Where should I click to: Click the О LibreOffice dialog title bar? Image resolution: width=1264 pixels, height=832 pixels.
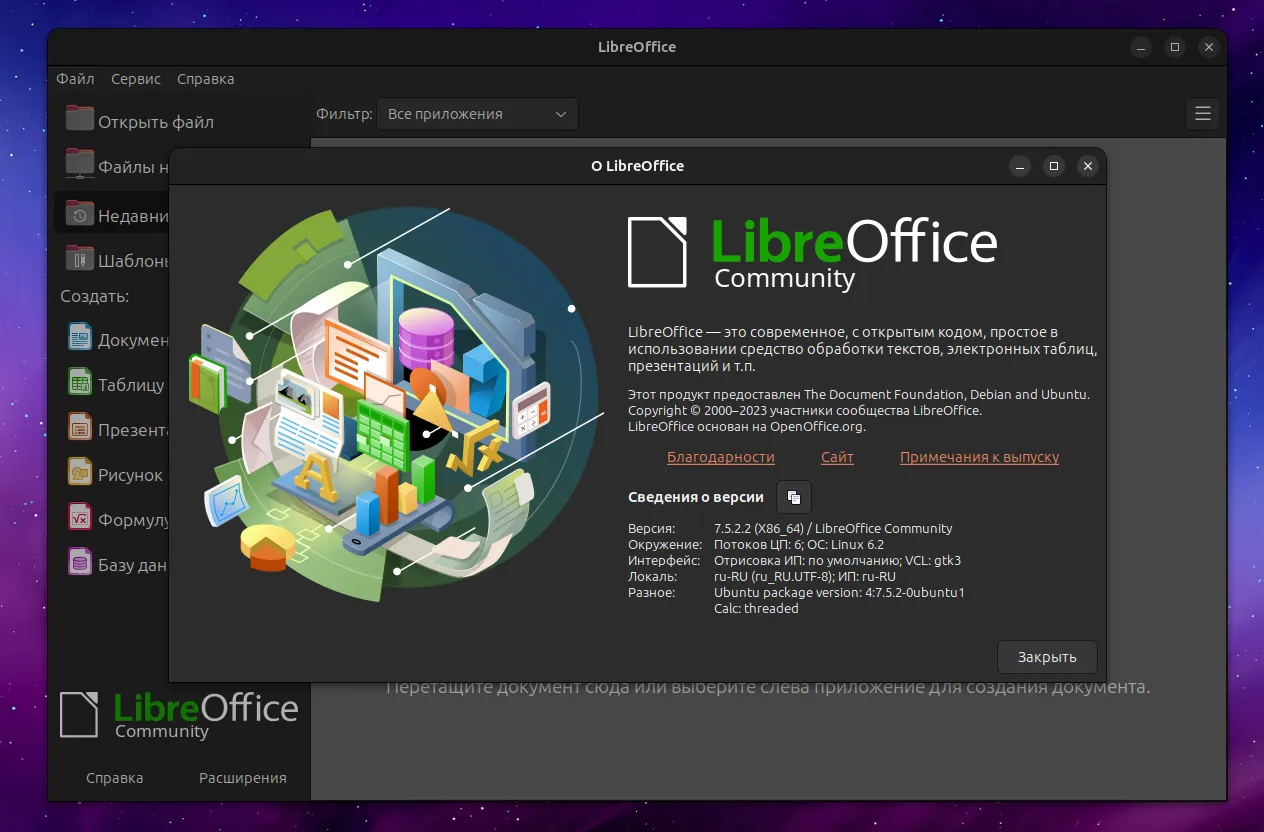pyautogui.click(x=637, y=166)
